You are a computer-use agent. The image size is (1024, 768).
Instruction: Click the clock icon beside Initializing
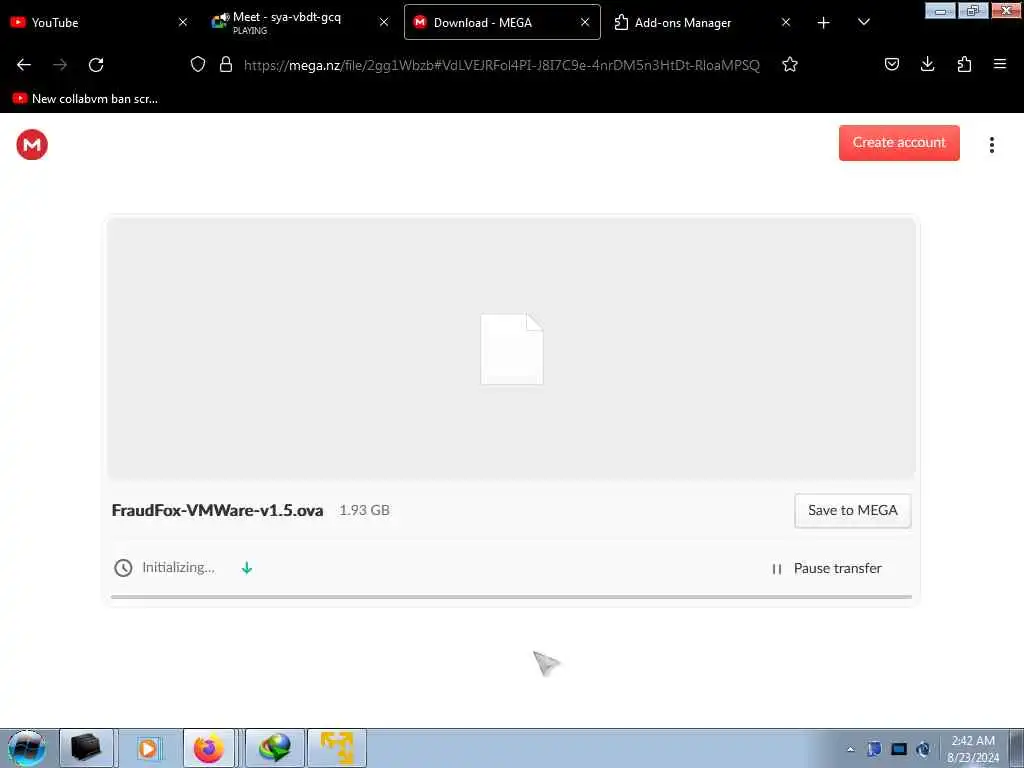pos(123,568)
